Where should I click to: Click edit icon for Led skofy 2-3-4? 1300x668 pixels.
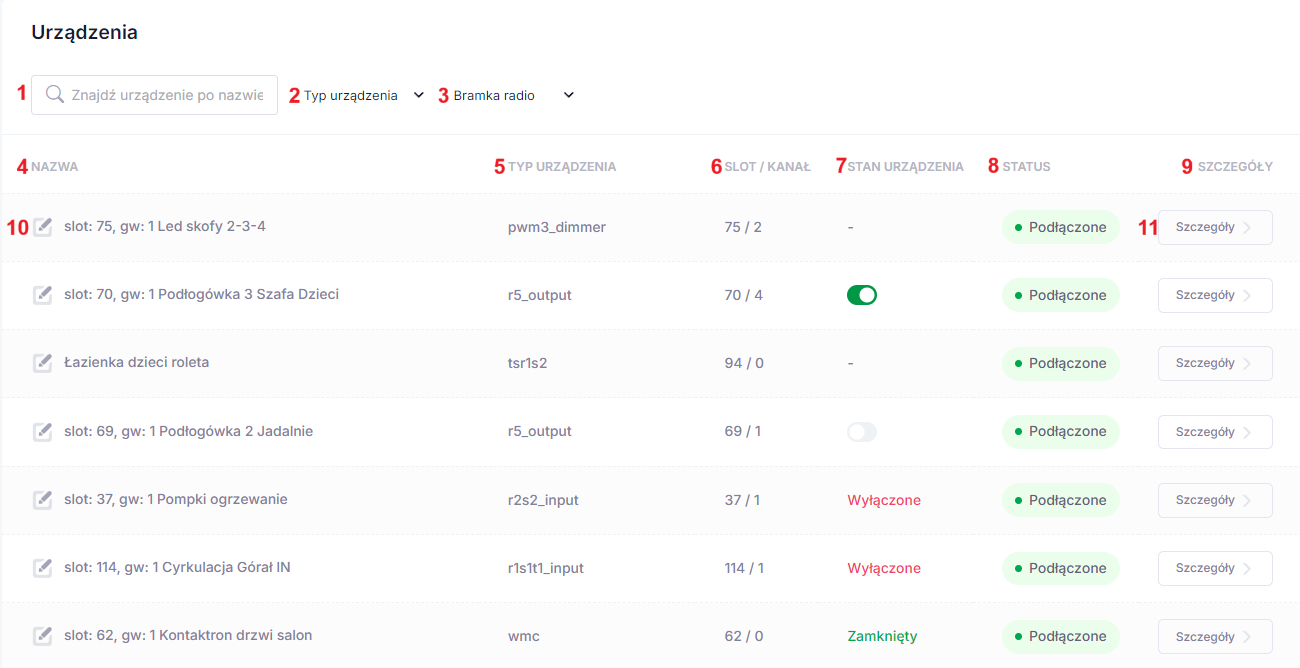(x=42, y=227)
